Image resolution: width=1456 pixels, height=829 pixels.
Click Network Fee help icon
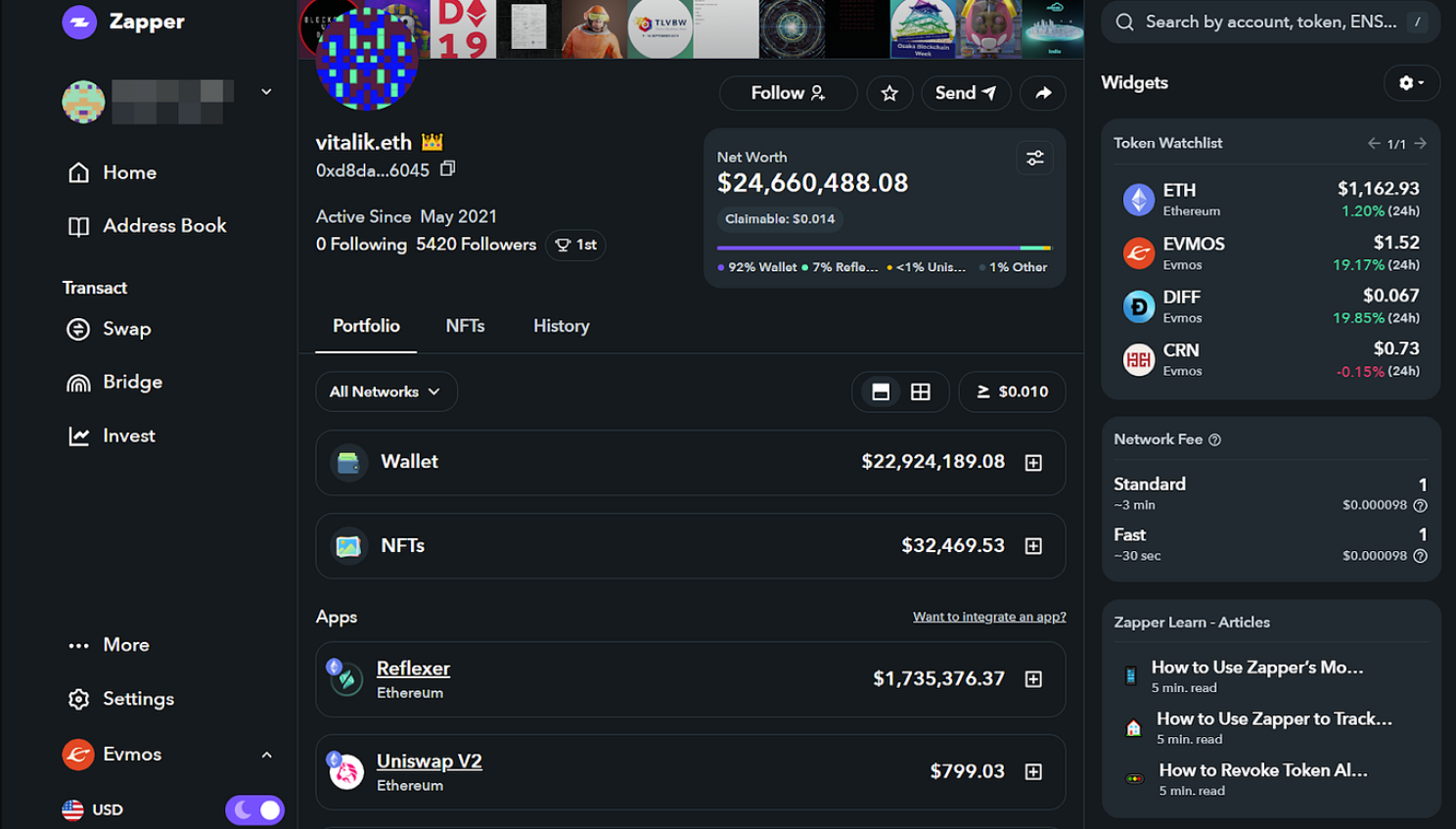pos(1214,440)
